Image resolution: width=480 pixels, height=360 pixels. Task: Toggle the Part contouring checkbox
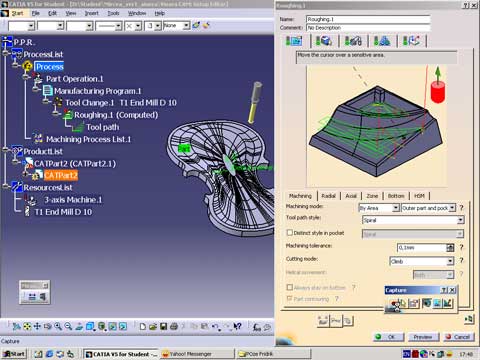[290, 298]
